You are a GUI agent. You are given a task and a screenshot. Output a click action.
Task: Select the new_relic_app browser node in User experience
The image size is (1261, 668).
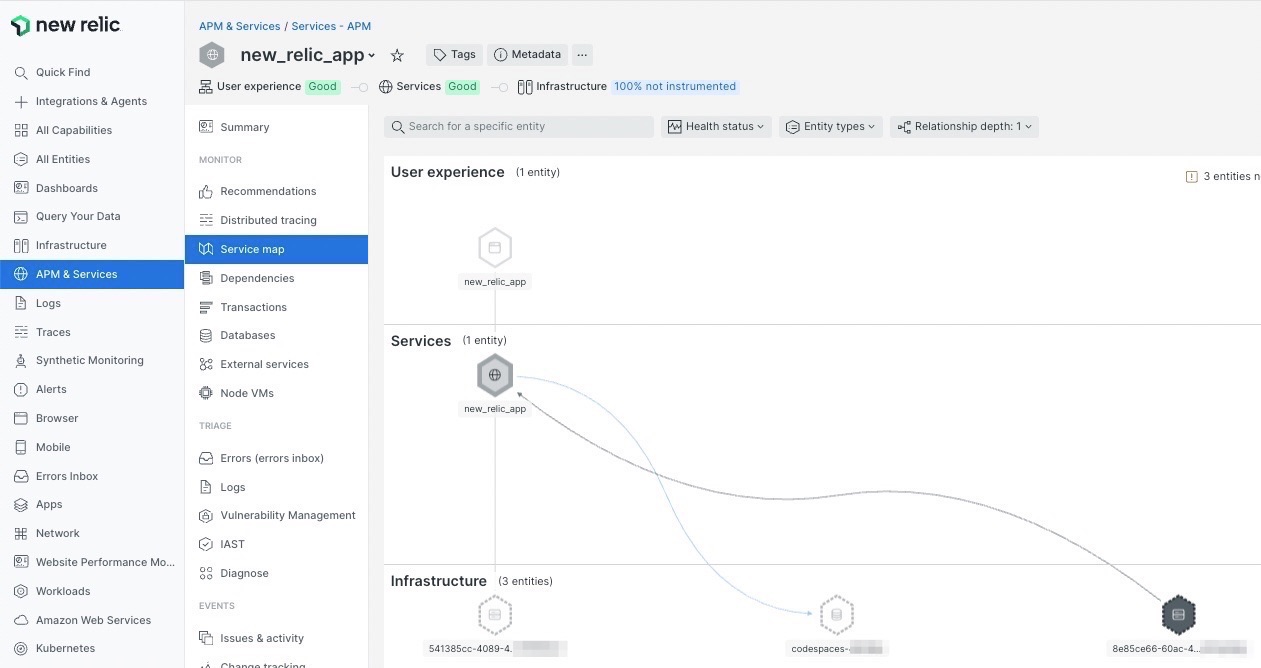tap(495, 248)
